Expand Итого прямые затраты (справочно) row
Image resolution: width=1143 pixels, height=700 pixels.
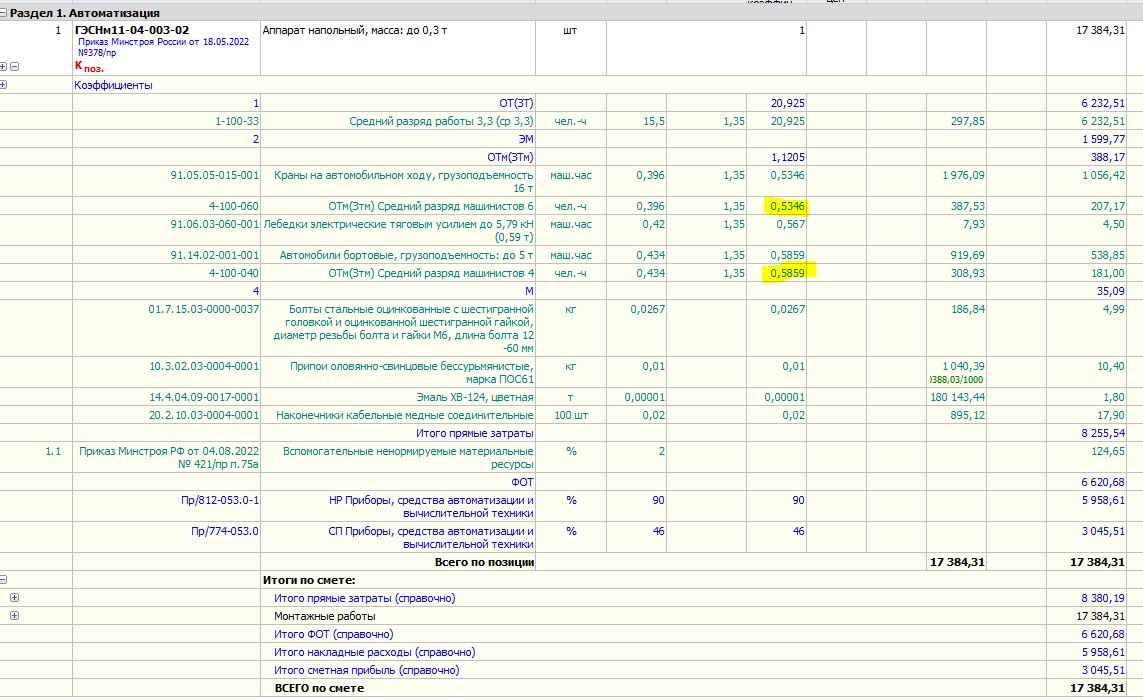pos(14,598)
